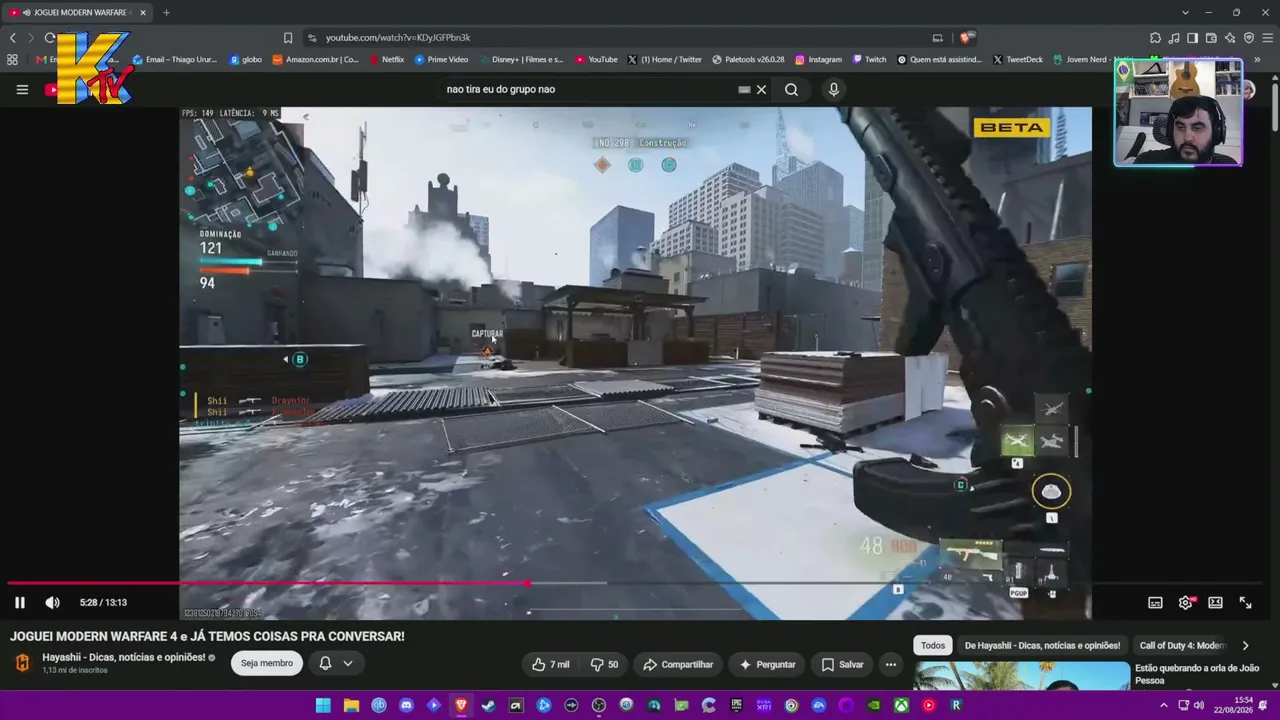This screenshot has height=720, width=1280.
Task: Open the browser tab apps grid icon
Action: pyautogui.click(x=12, y=59)
